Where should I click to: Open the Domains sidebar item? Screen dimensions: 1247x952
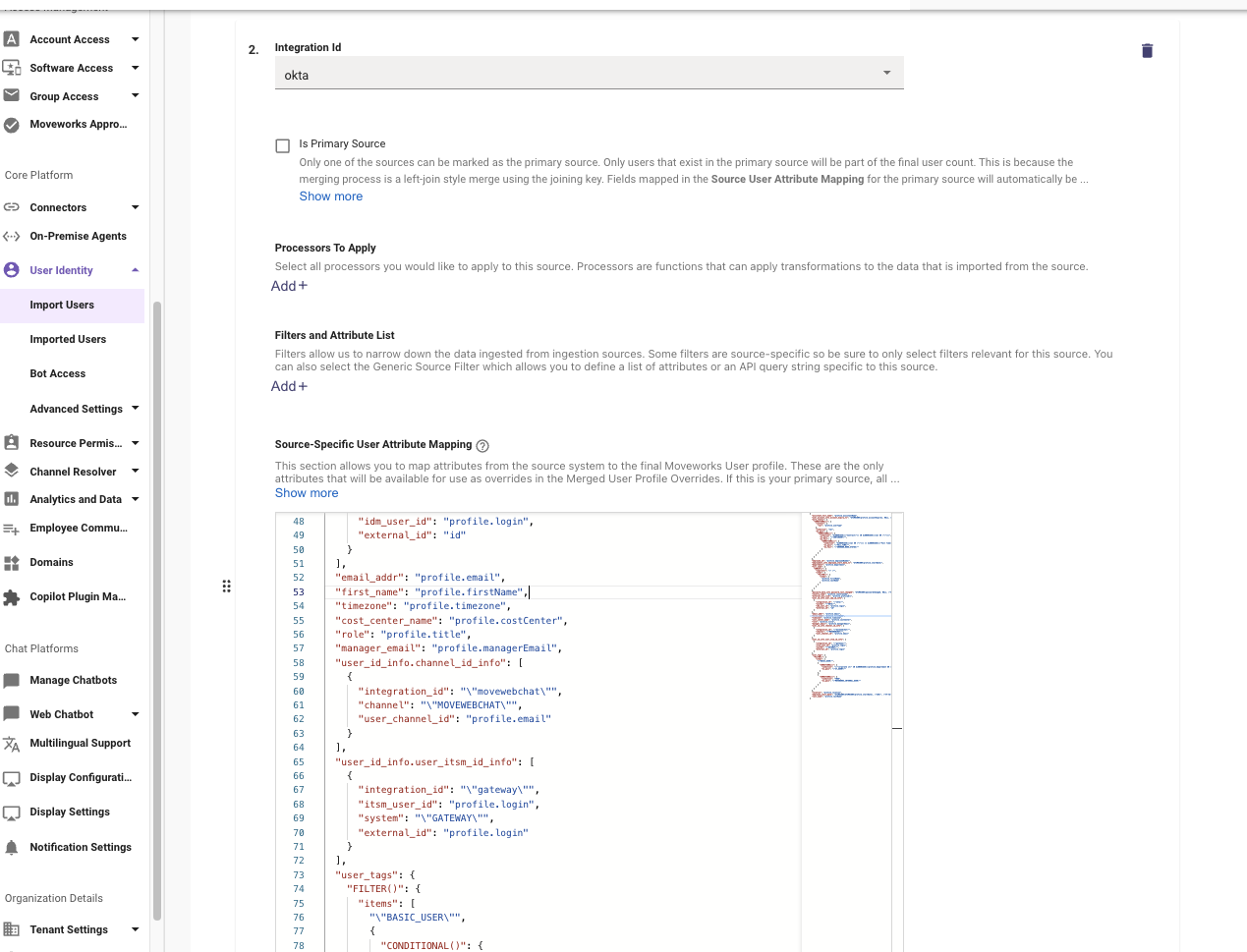pyautogui.click(x=51, y=563)
